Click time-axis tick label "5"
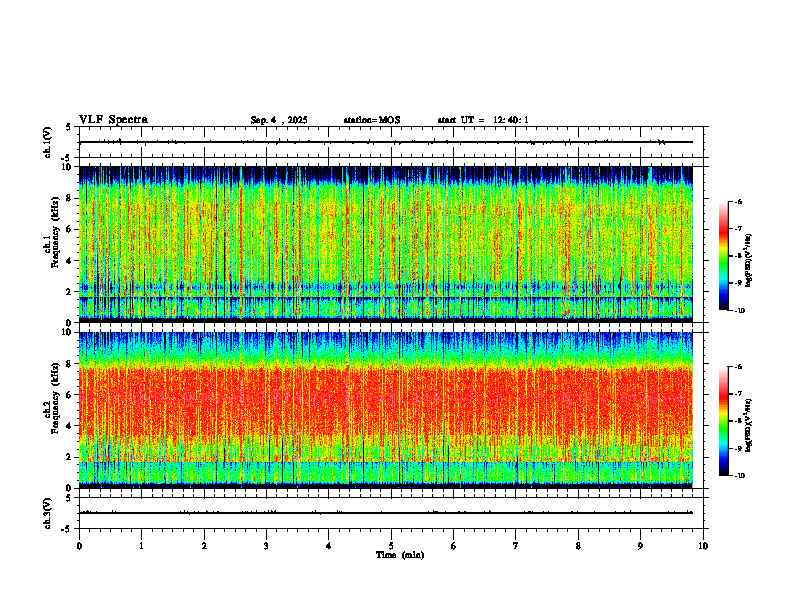Viewport: 792px width, 612px height. click(391, 546)
